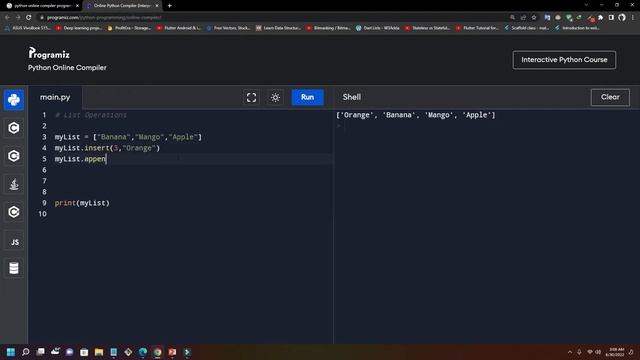Open Microsoft Edge from the taskbar
Screen dimensions: 640x360
point(143,352)
